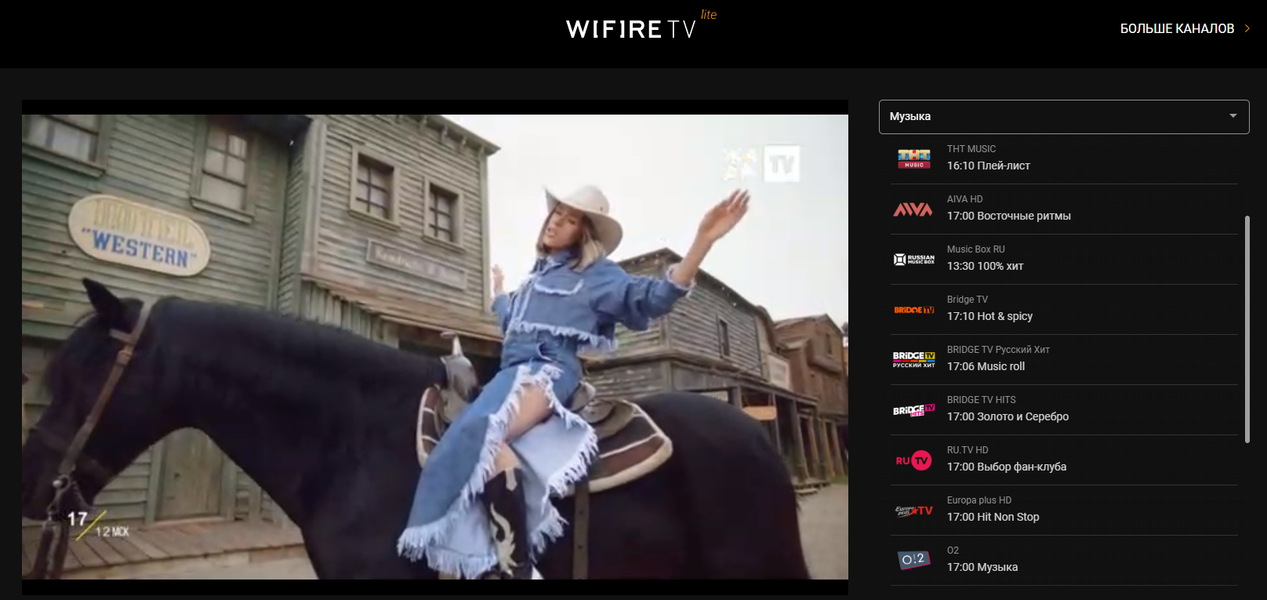Click the Музыка dropdown arrow
The height and width of the screenshot is (600, 1267).
tap(1233, 117)
